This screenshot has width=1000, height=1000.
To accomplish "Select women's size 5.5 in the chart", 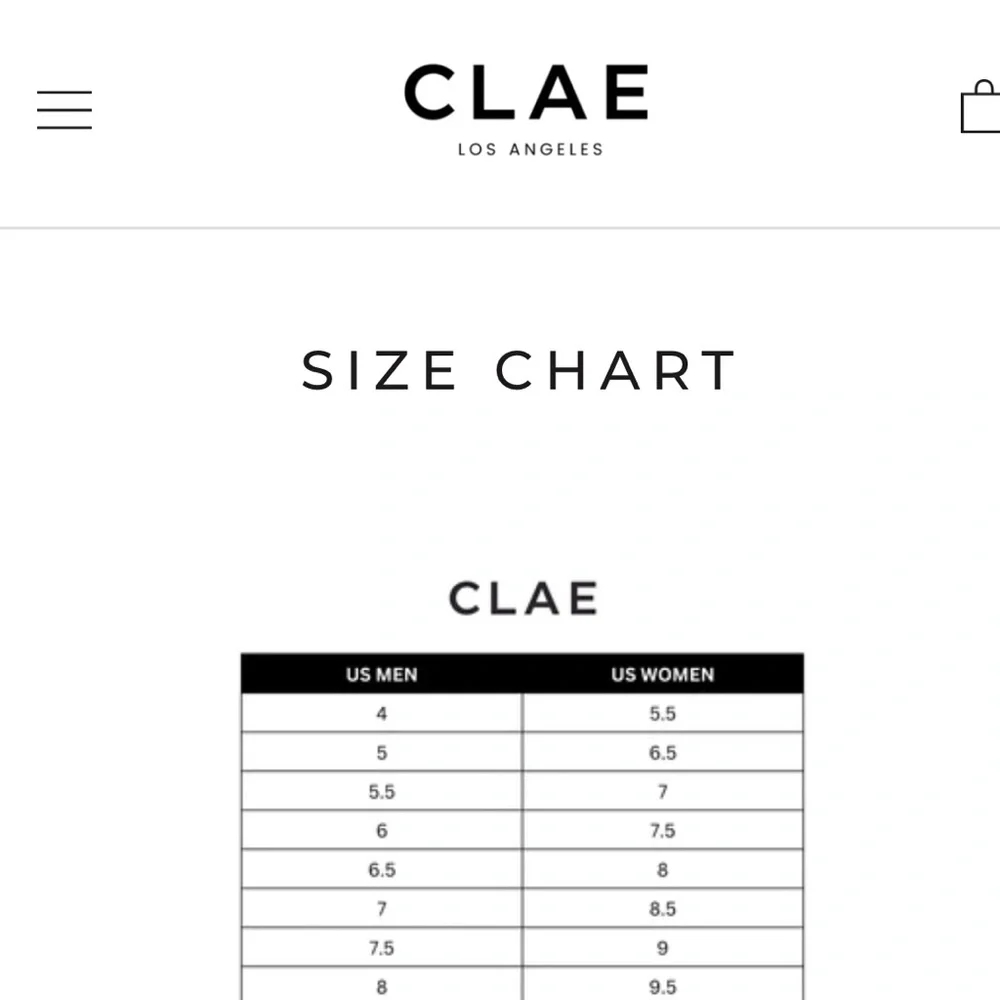I will 662,713.
